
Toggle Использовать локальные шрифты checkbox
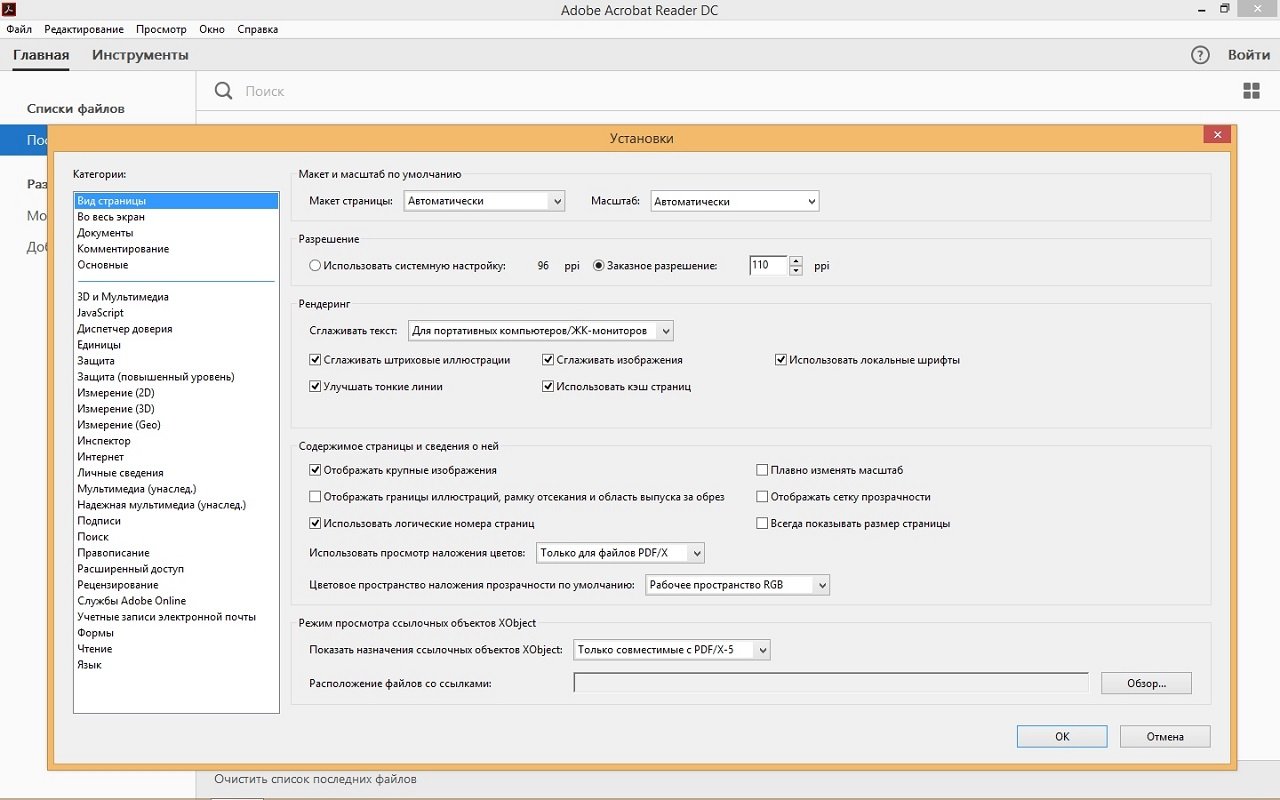pyautogui.click(x=781, y=360)
